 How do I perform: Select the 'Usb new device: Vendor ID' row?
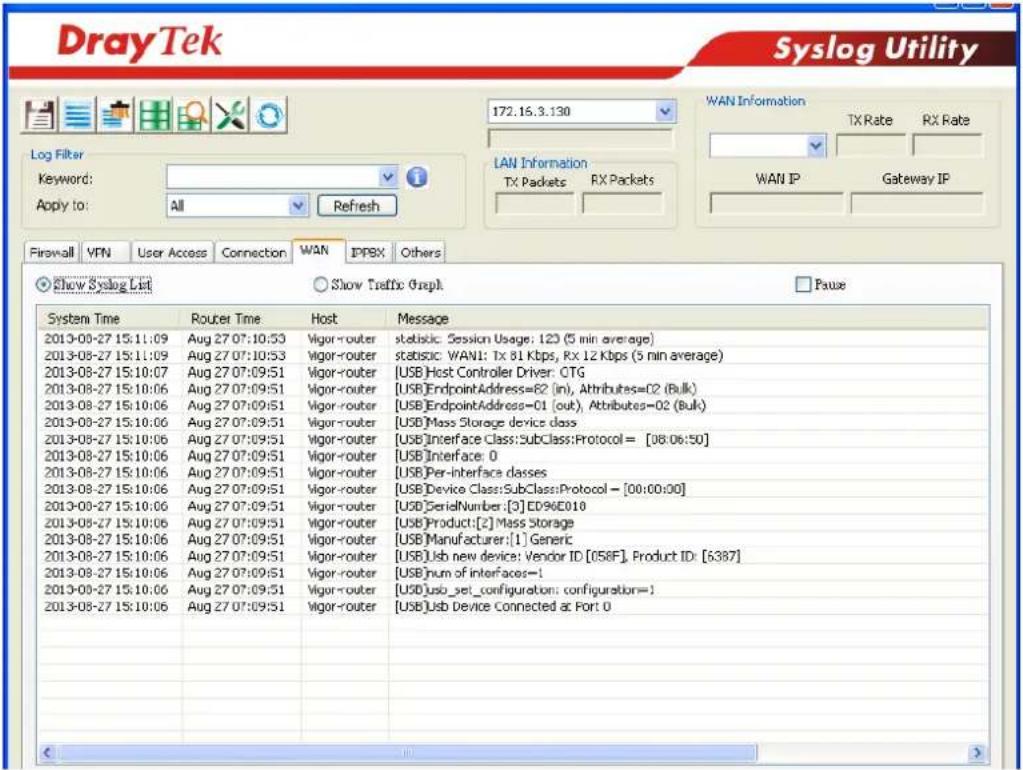tap(513, 557)
